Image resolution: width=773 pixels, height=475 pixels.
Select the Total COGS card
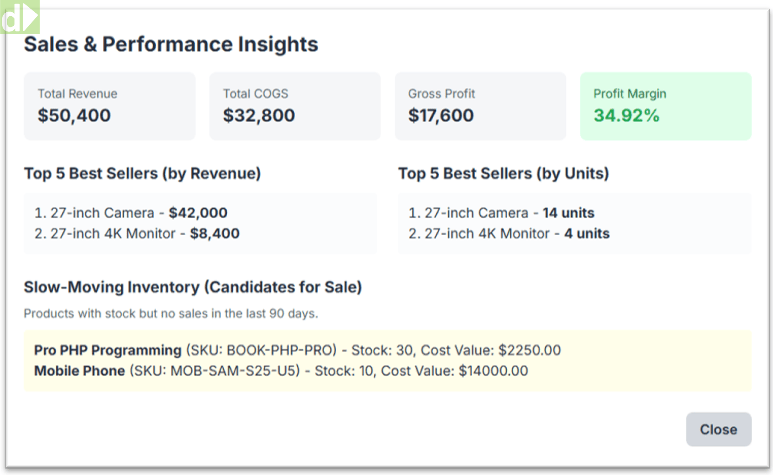tap(294, 106)
